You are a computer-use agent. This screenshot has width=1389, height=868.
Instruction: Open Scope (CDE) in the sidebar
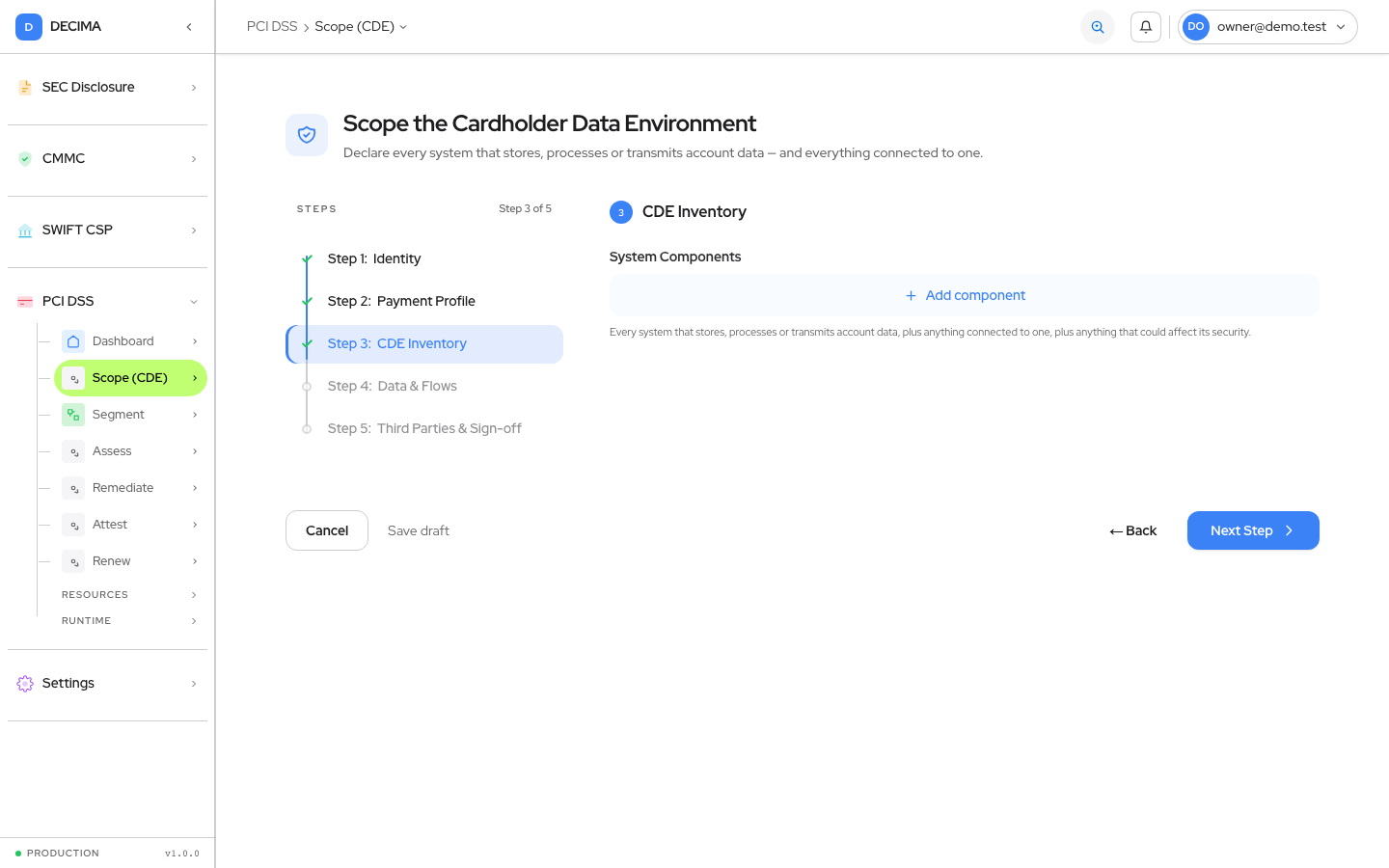pos(130,378)
